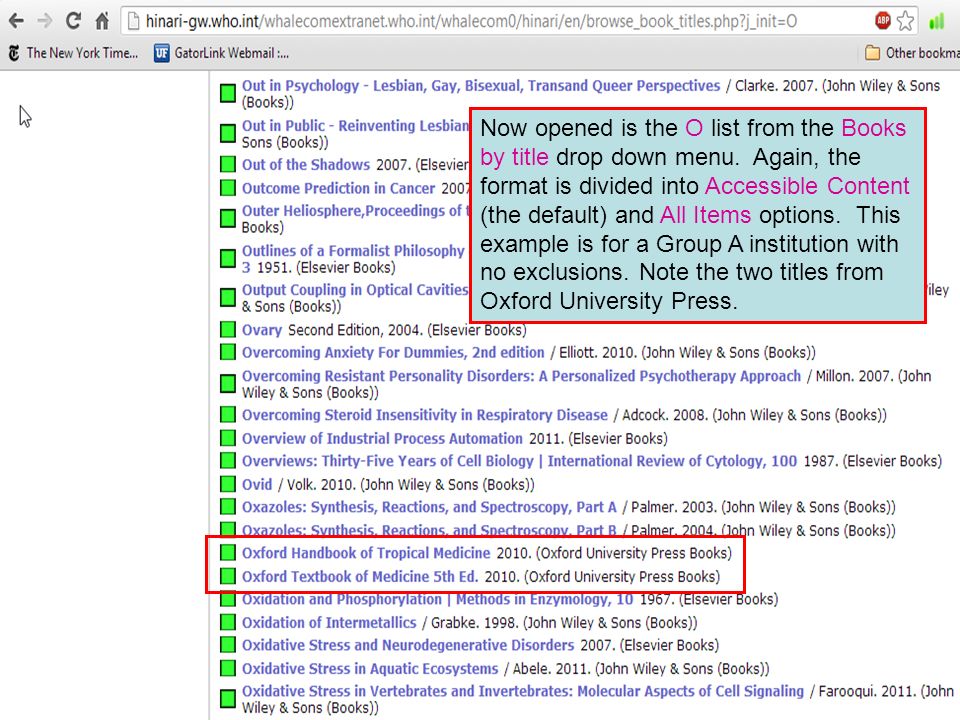Click green square beside Oxidative Stress in Vertebrates

click(228, 699)
